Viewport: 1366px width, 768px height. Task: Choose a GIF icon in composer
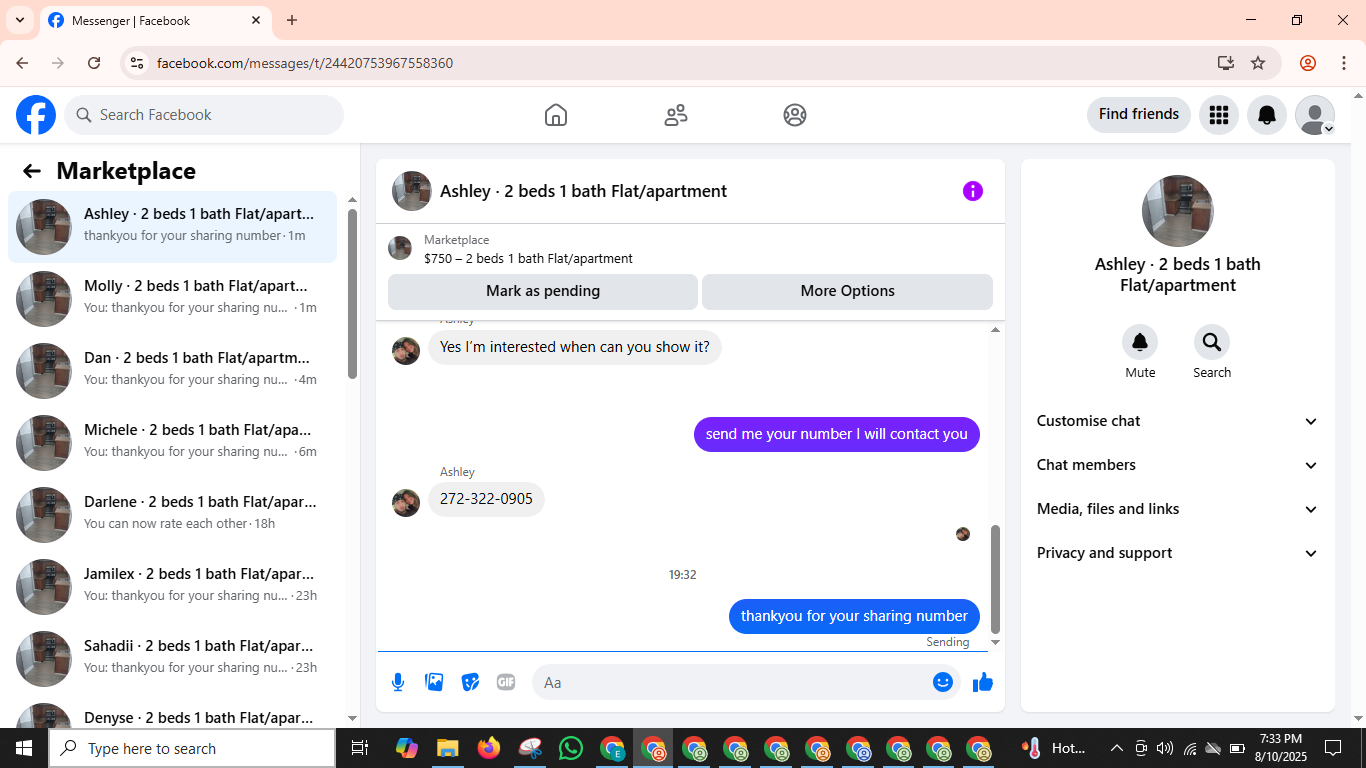click(506, 682)
